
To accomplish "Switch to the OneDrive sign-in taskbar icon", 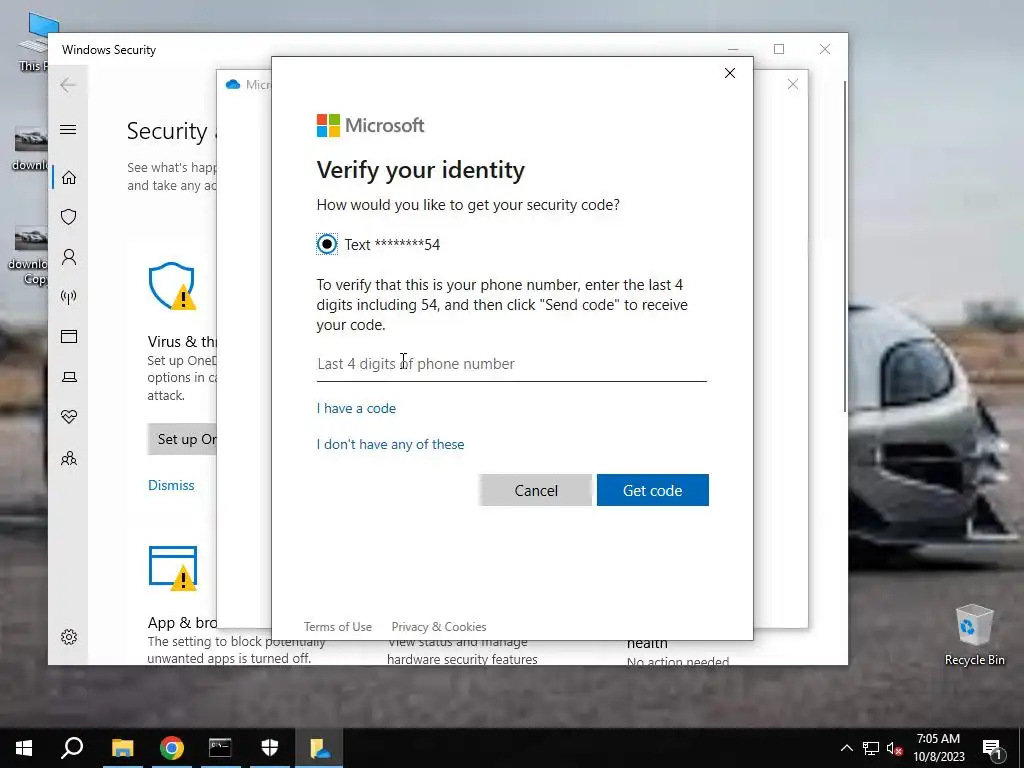I will [x=319, y=748].
